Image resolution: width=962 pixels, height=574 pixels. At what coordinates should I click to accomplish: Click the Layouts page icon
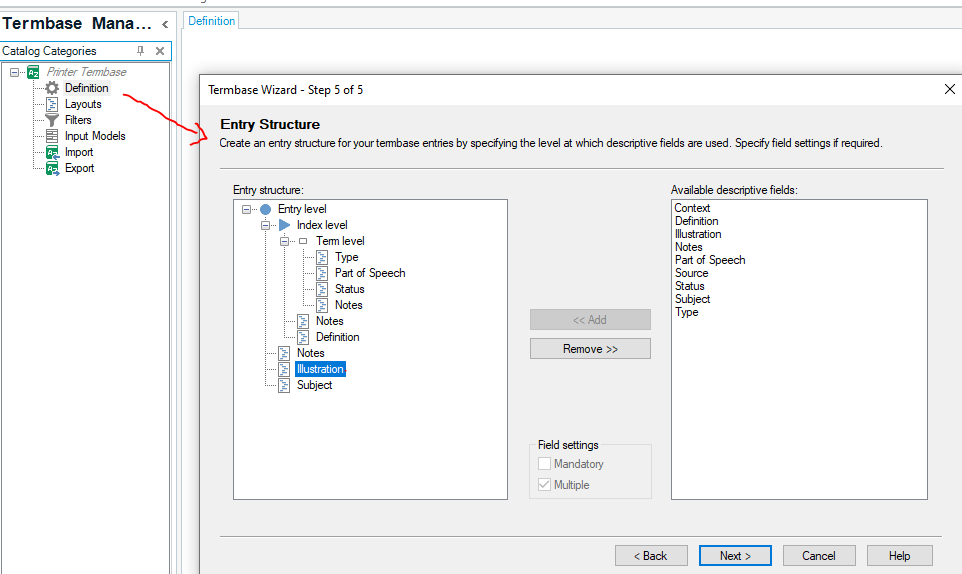(x=52, y=104)
